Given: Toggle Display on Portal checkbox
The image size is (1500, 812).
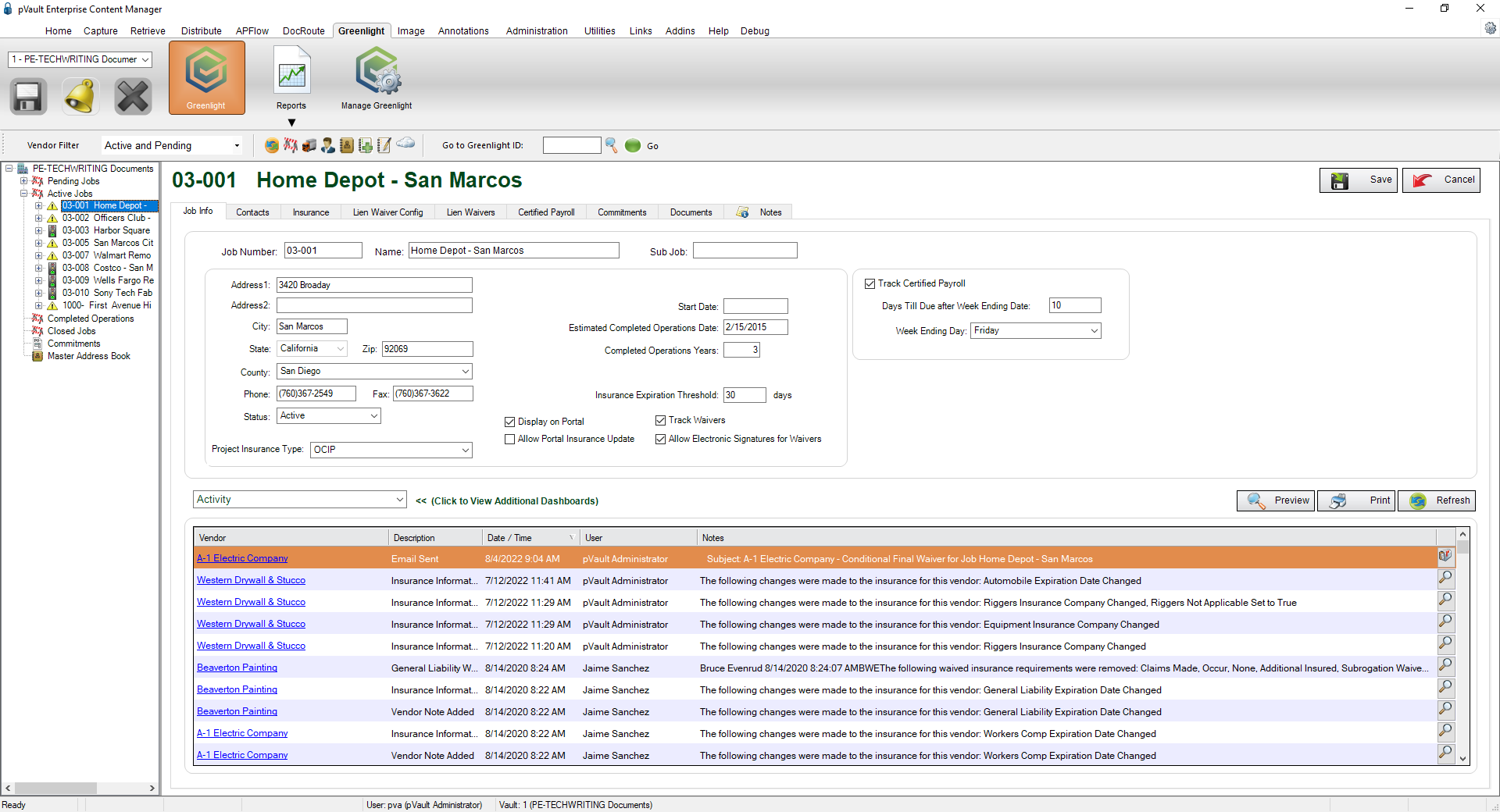Looking at the screenshot, I should point(509,422).
